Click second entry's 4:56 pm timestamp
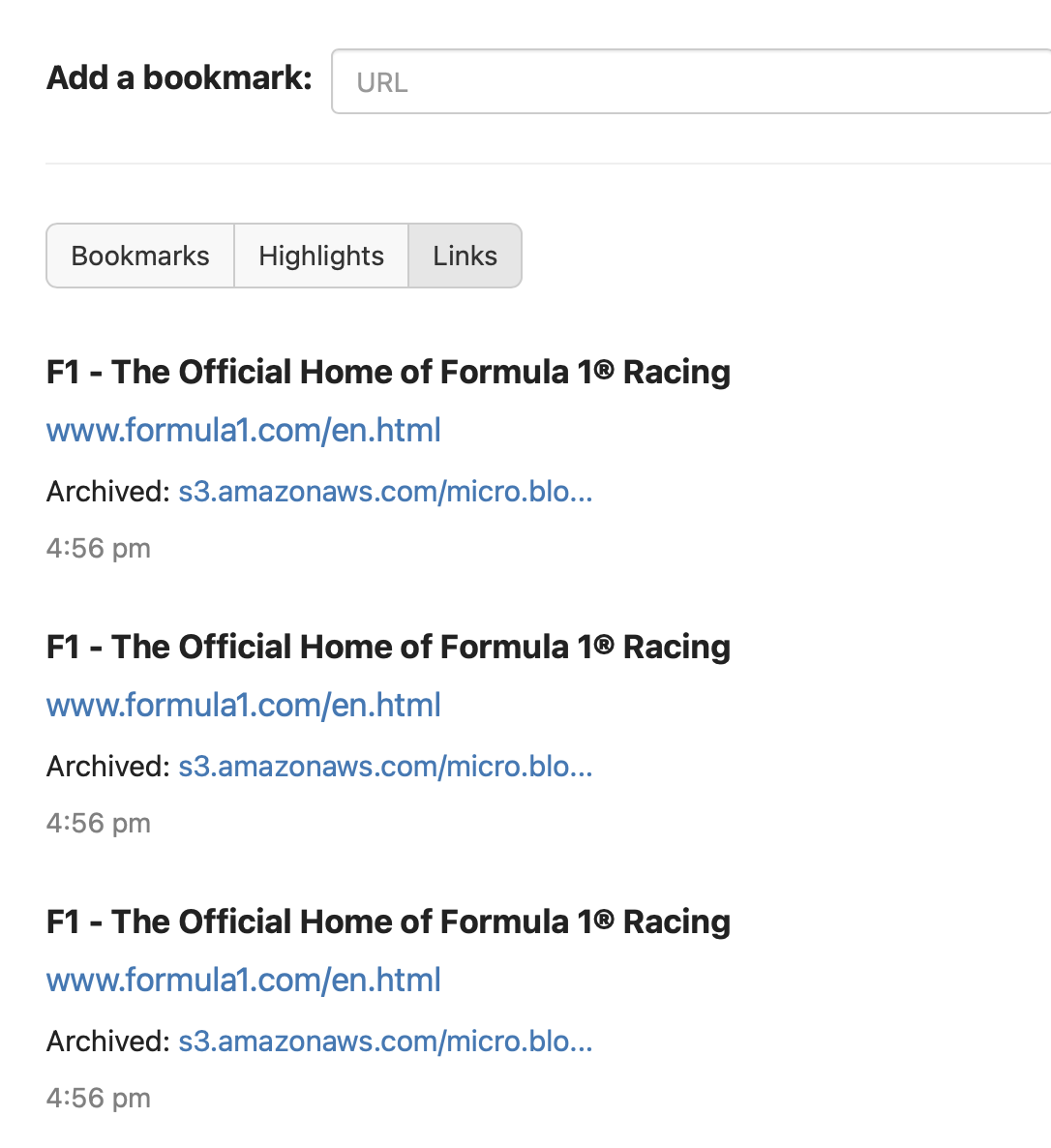The width and height of the screenshot is (1051, 1148). pyautogui.click(x=99, y=824)
